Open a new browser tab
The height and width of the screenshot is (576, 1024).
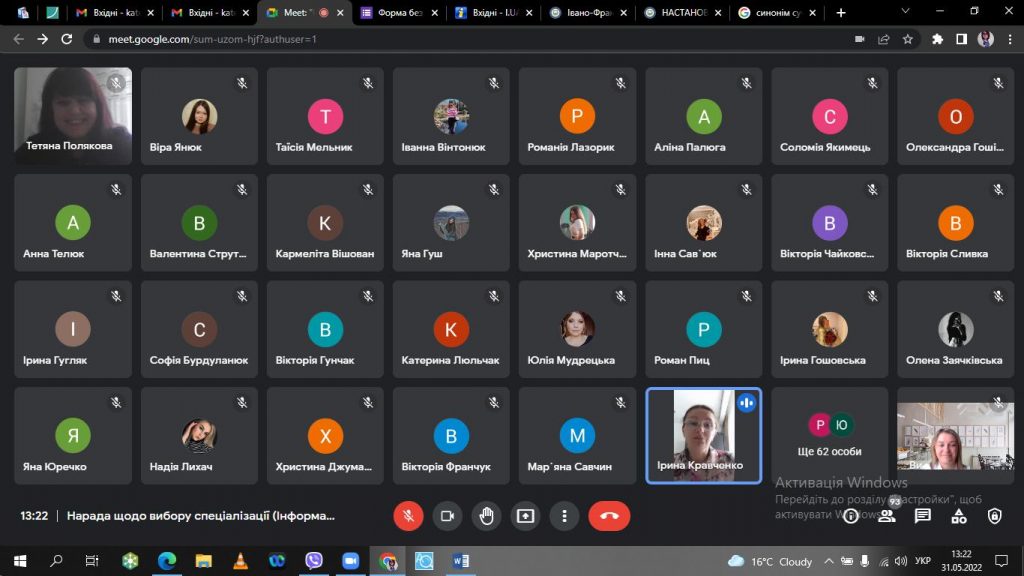pyautogui.click(x=841, y=13)
